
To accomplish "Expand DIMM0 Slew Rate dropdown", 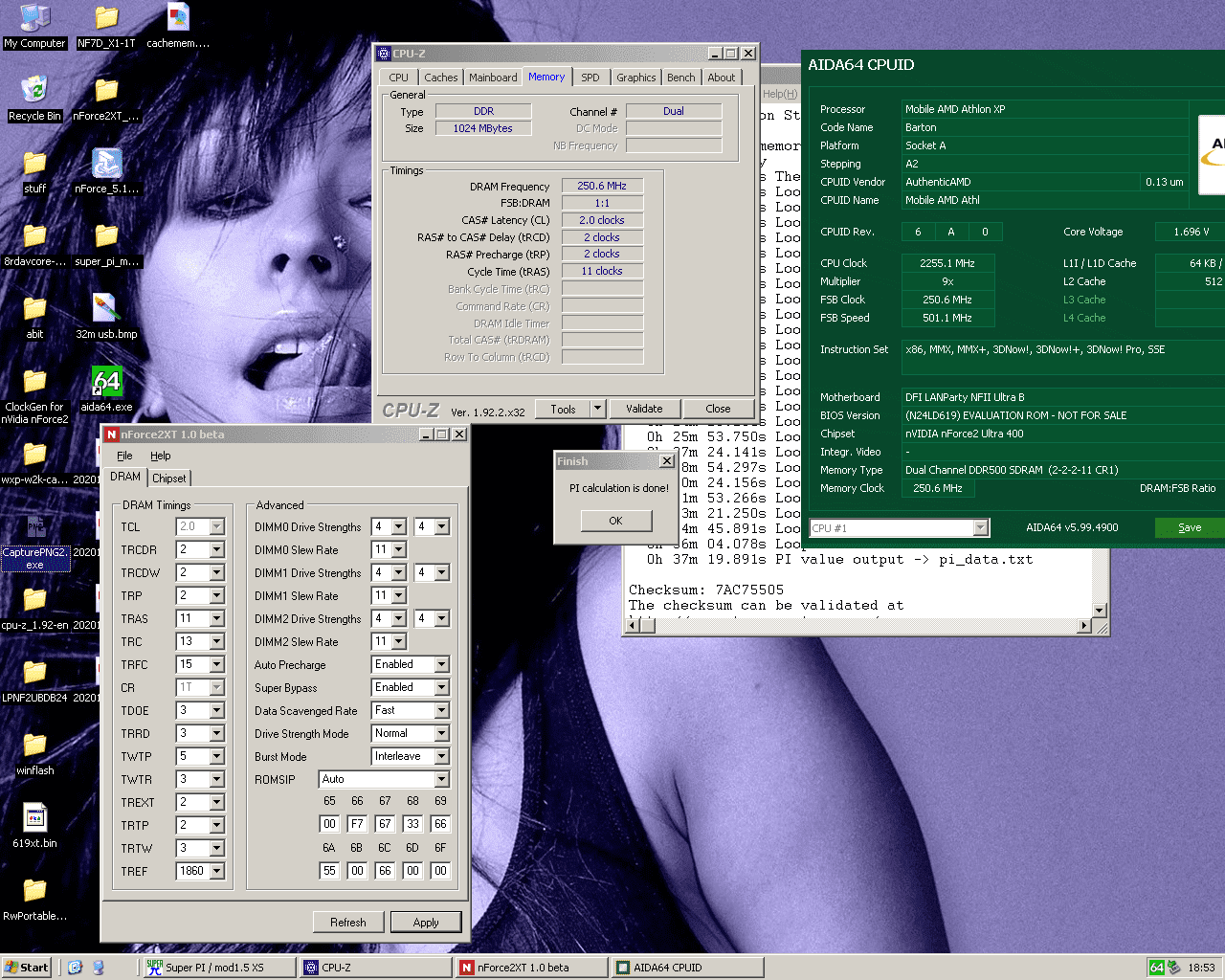I will pyautogui.click(x=399, y=550).
